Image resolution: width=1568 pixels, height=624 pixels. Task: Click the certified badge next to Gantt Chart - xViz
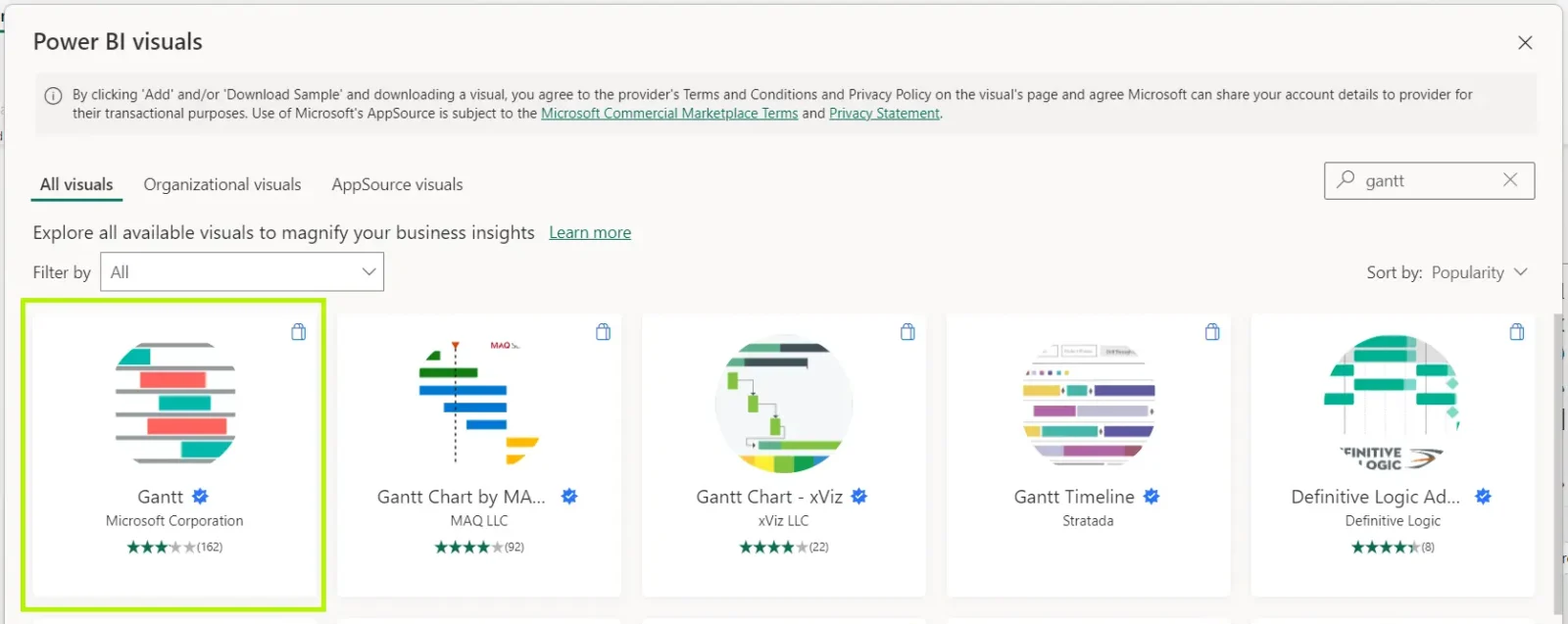click(x=859, y=497)
